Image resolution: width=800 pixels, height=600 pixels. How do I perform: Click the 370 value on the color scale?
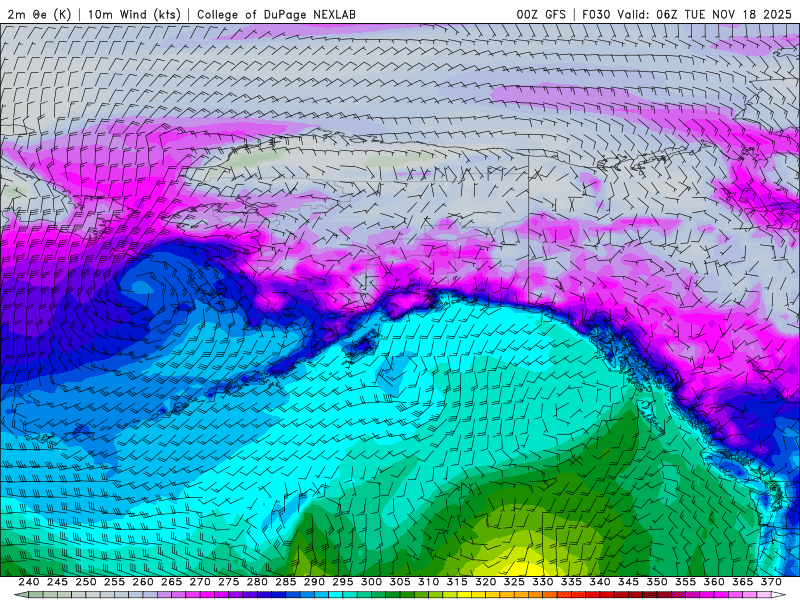[x=771, y=582]
